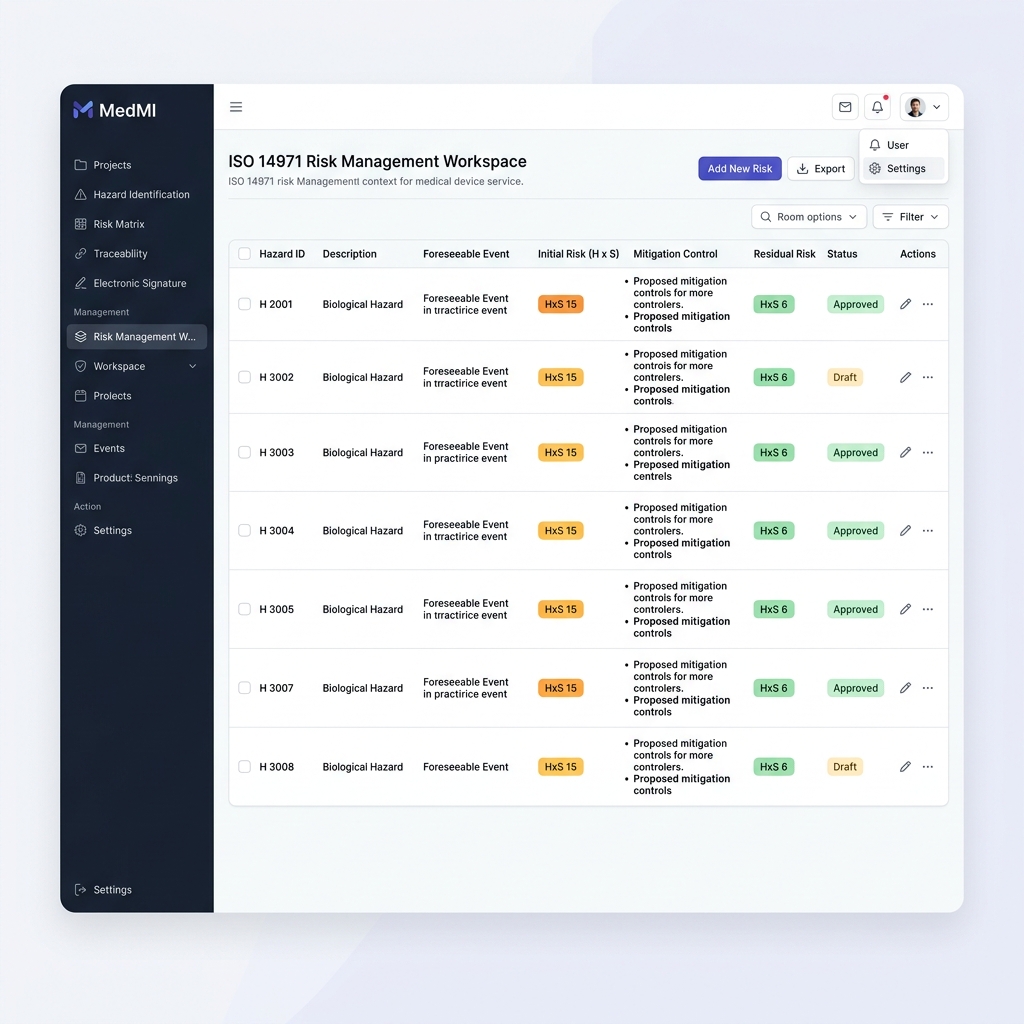Open more actions for row H 3003
Viewport: 1024px width, 1024px height.
[928, 453]
